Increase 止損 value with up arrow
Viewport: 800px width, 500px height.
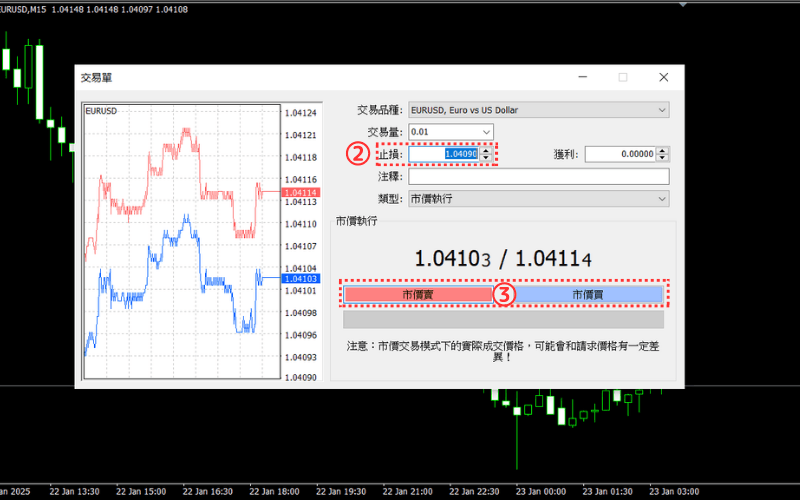[486, 150]
